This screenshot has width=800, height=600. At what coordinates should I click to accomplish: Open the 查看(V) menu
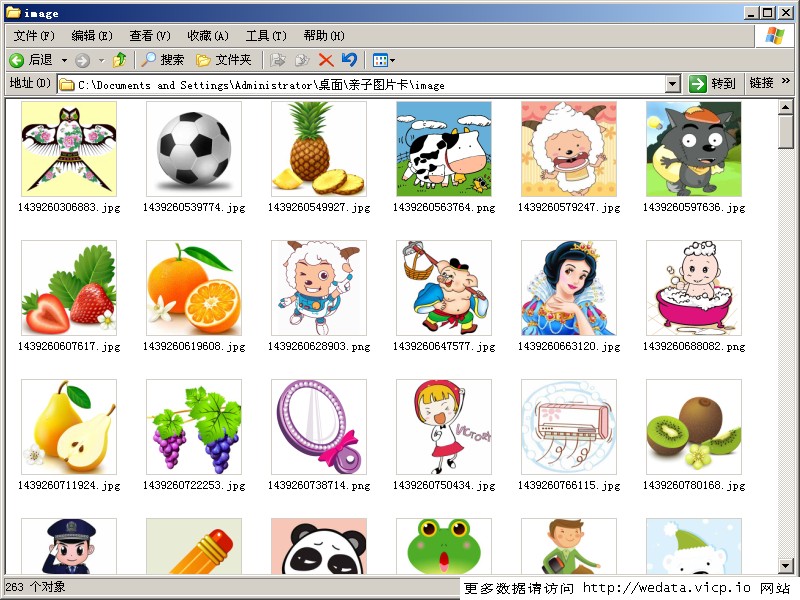[x=149, y=36]
